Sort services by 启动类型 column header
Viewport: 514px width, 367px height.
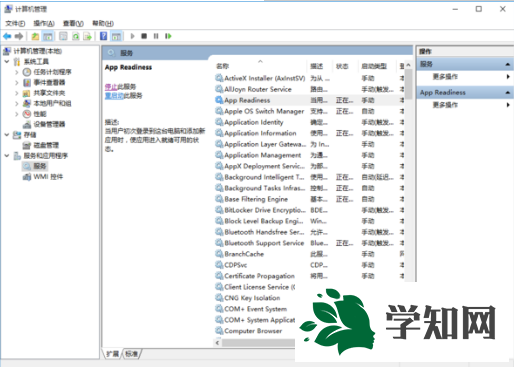[x=377, y=66]
